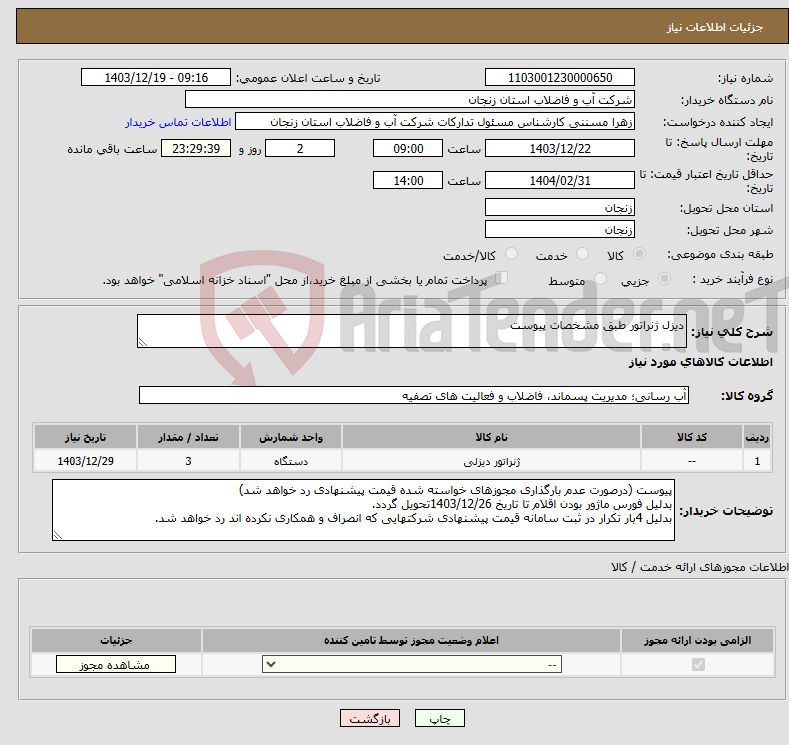This screenshot has height=745, width=789.
Task: Click the کد کالا column header
Action: pos(692,437)
